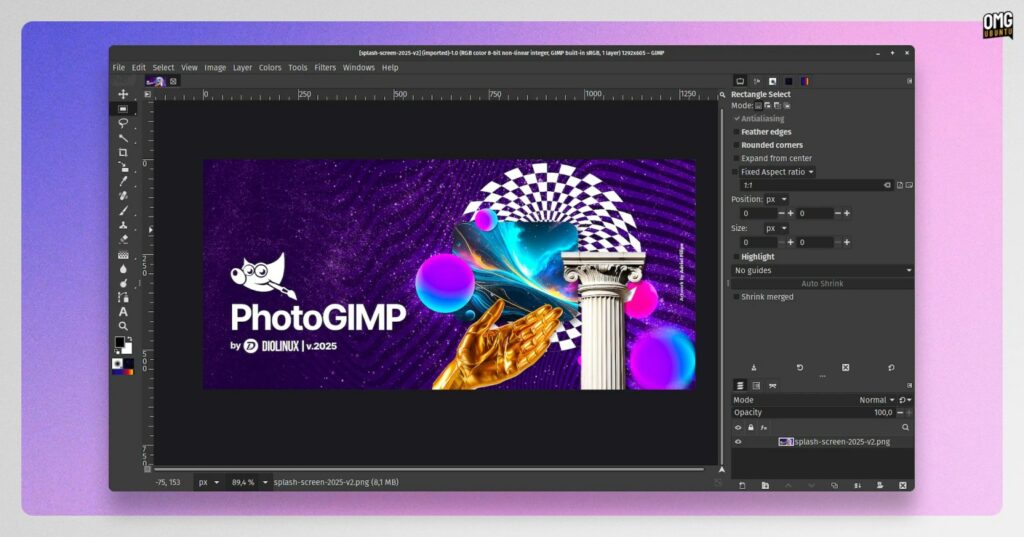Open the Windows menu
The height and width of the screenshot is (537, 1024).
click(x=359, y=67)
